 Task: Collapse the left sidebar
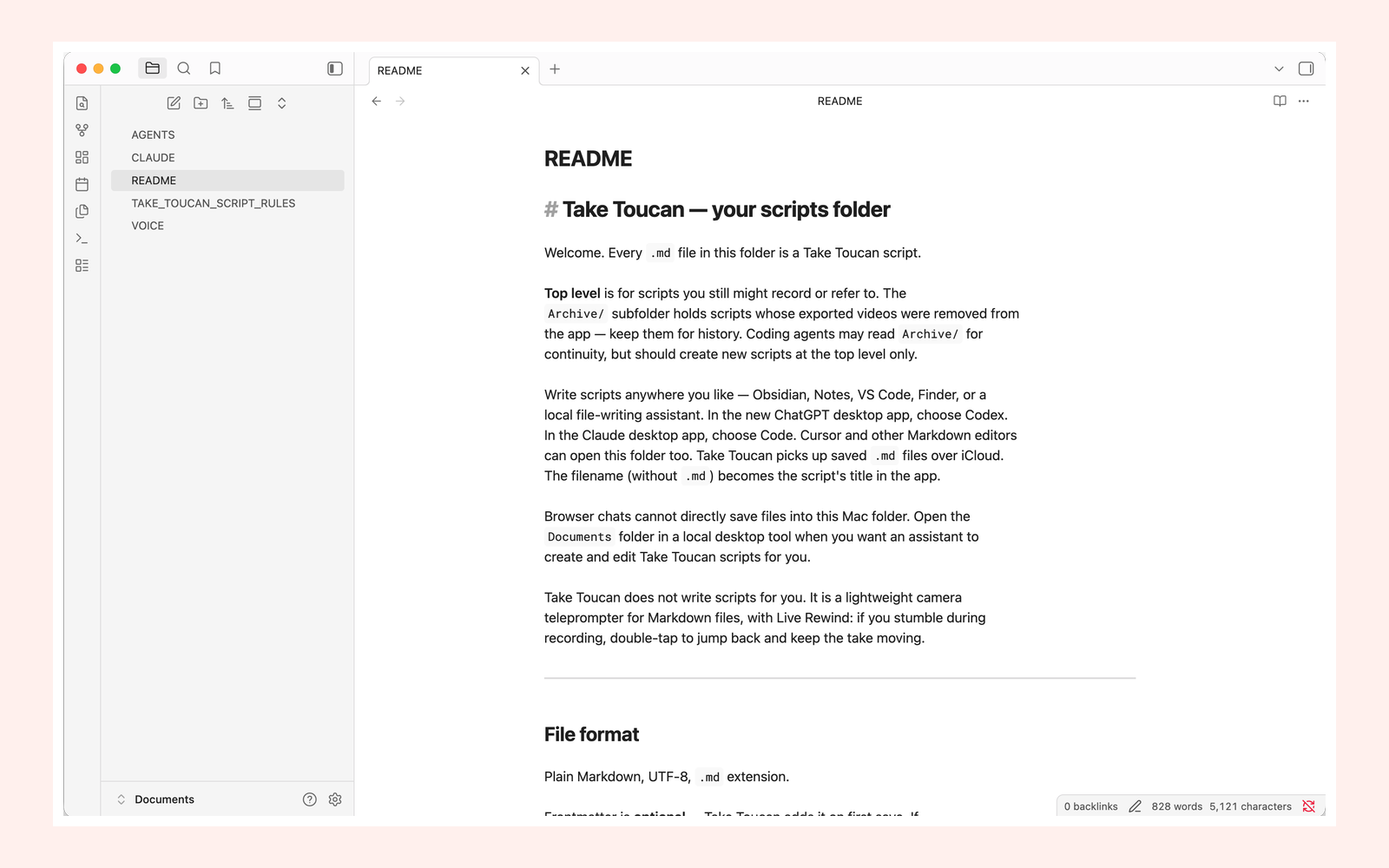[x=335, y=69]
